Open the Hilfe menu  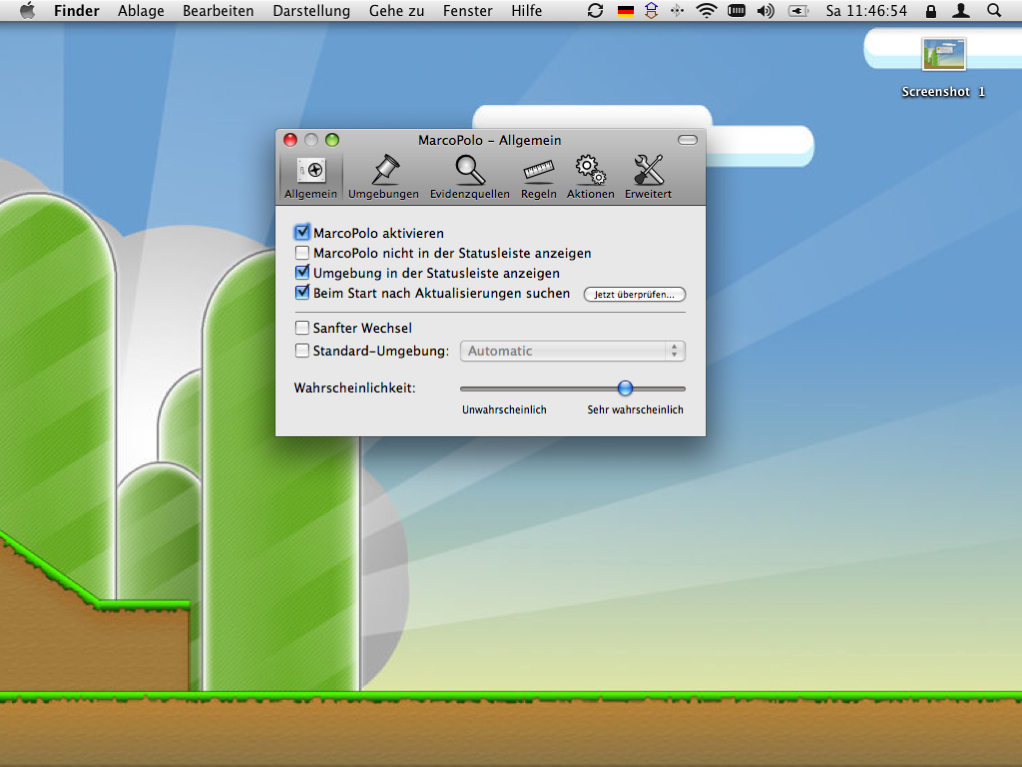tap(526, 11)
